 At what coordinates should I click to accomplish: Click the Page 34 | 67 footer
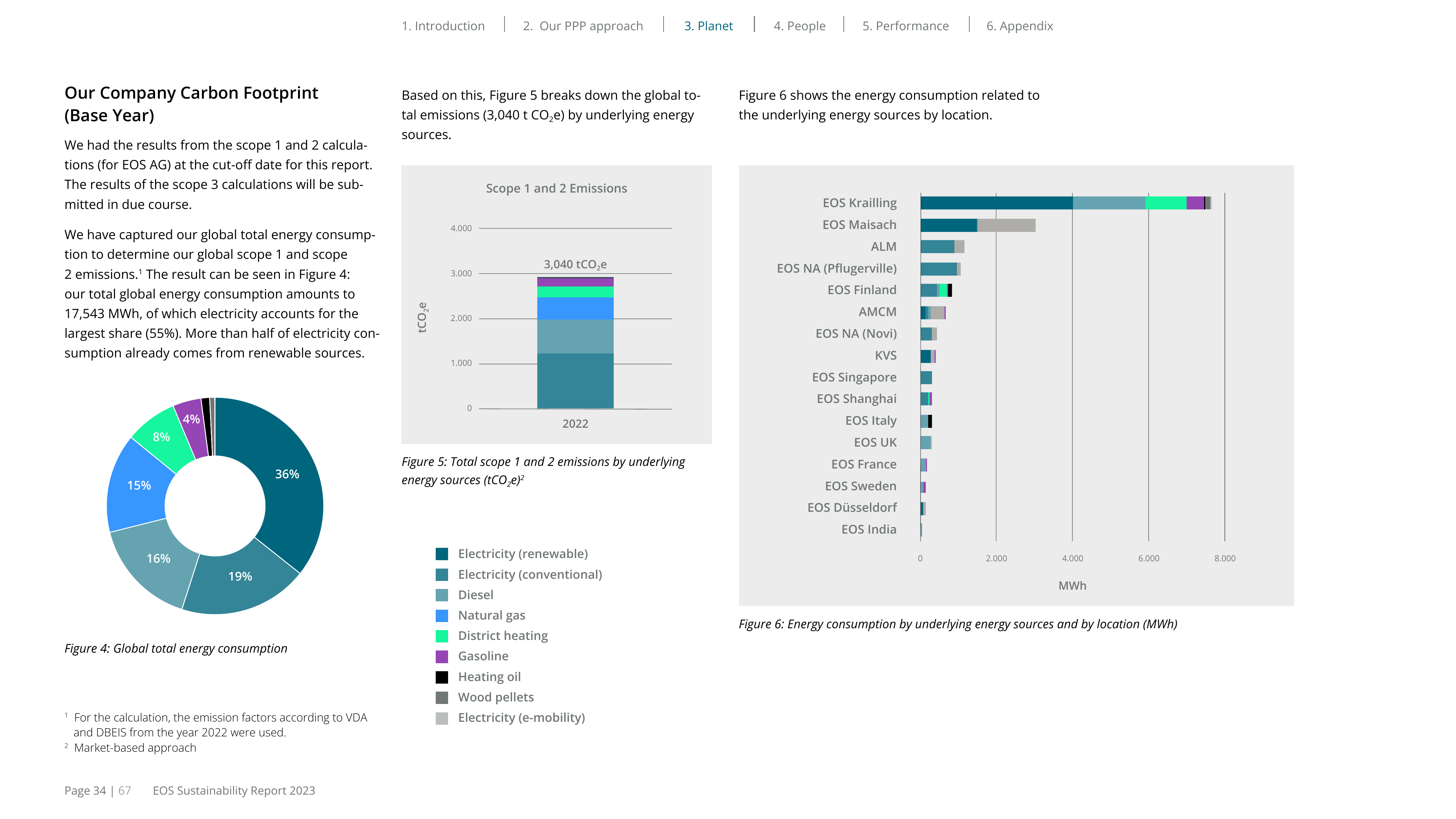pos(98,791)
